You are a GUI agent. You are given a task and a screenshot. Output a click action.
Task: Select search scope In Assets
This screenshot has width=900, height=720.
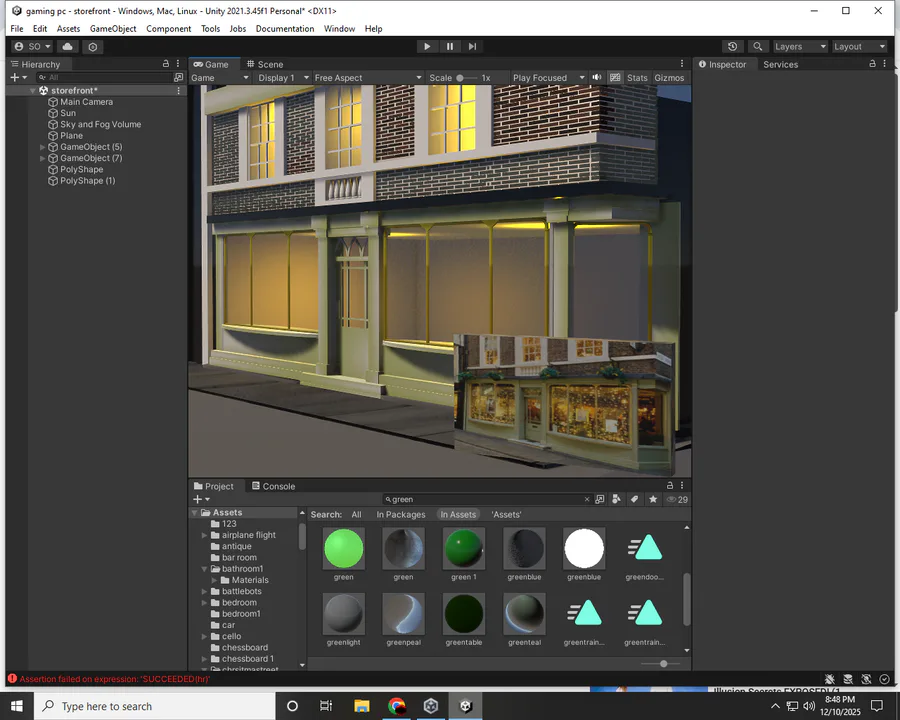click(458, 514)
